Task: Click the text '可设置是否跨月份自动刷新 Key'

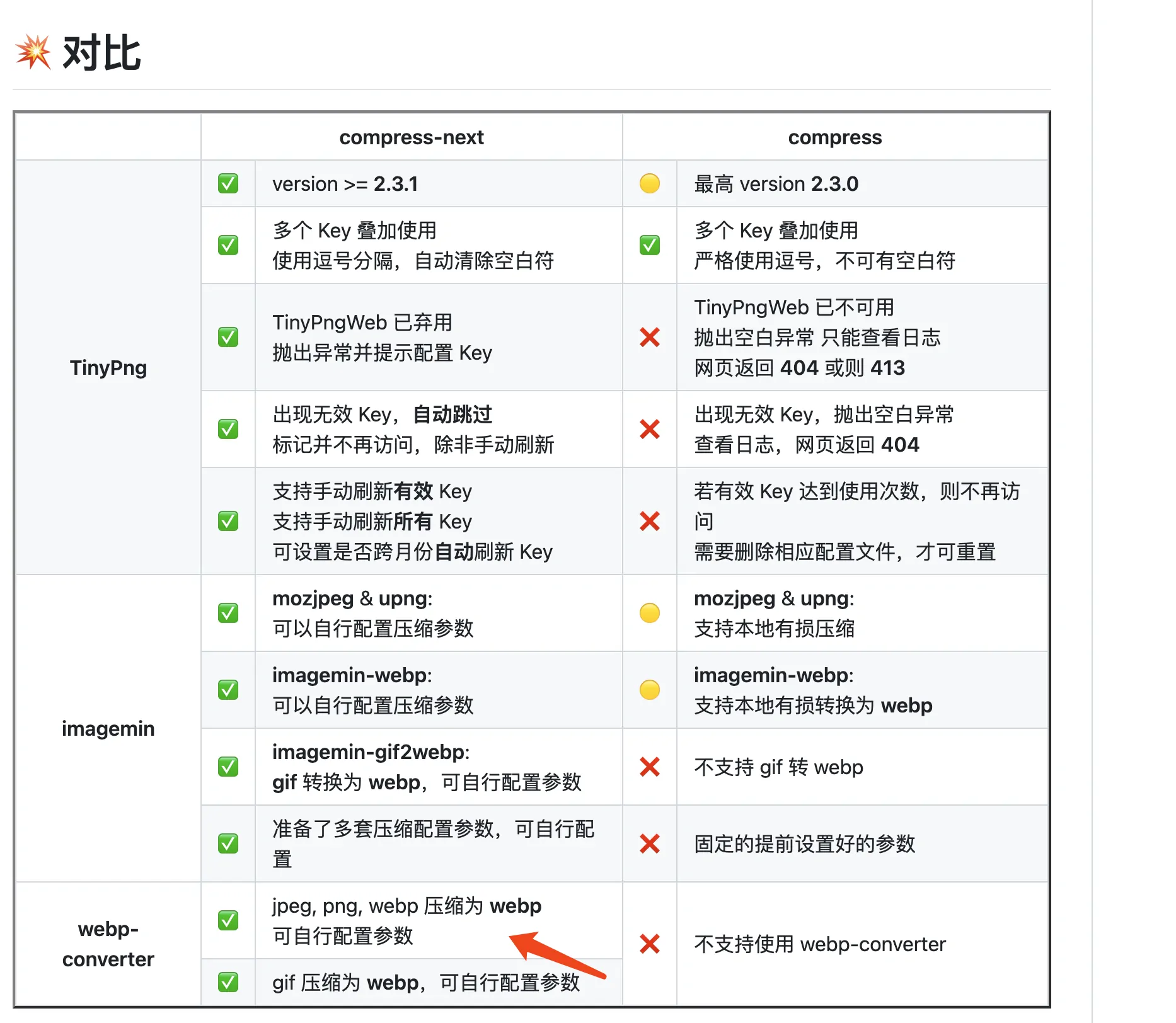Action: click(412, 552)
